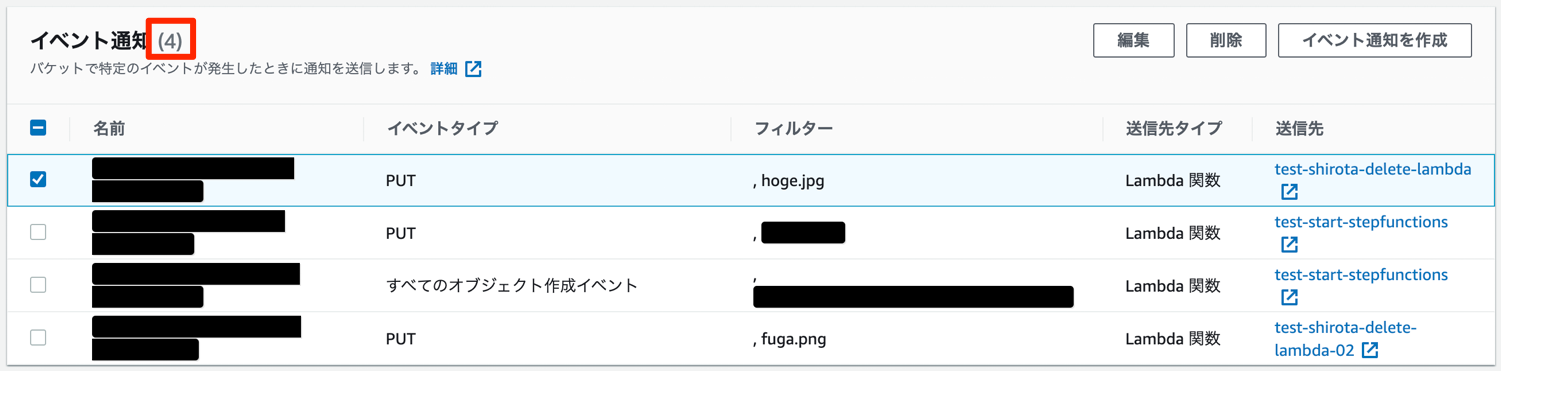Click the 編集 button
This screenshot has height=412, width=1542.
[x=1133, y=41]
